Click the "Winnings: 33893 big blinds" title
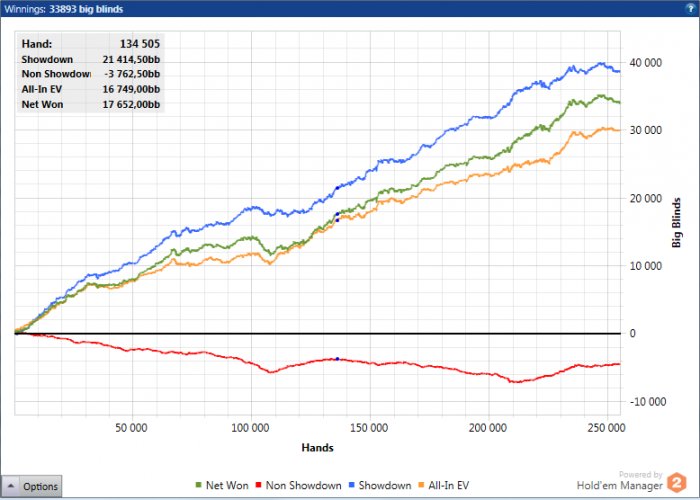Image resolution: width=700 pixels, height=500 pixels. pos(64,9)
